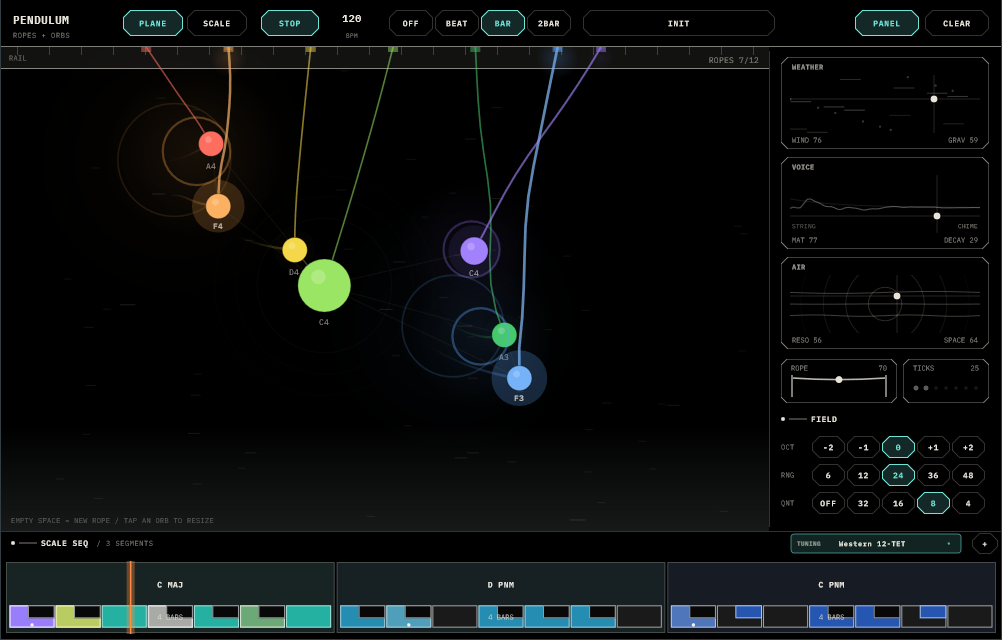Click the empty last cell in D PNM
The image size is (1002, 640).
(639, 617)
